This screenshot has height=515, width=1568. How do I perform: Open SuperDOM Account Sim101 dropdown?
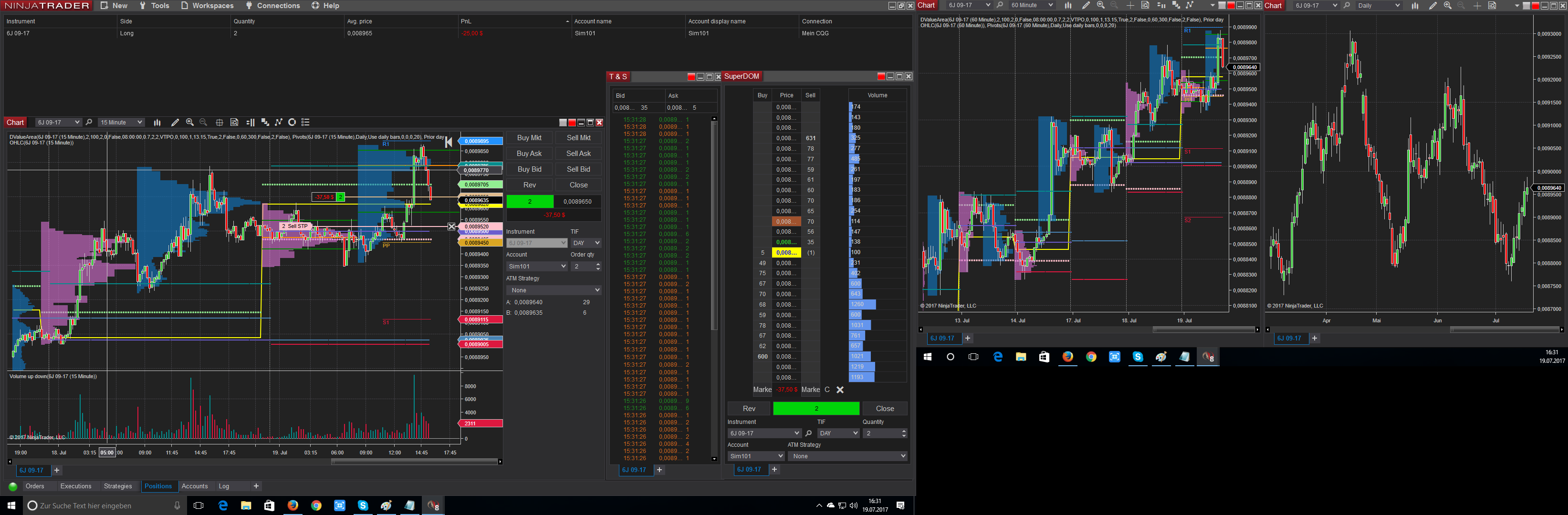756,456
